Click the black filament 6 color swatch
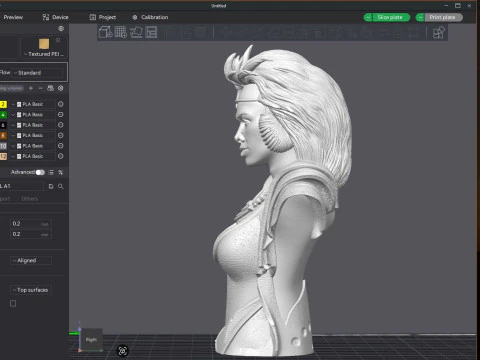Viewport: 480px width, 360px height. 3,125
